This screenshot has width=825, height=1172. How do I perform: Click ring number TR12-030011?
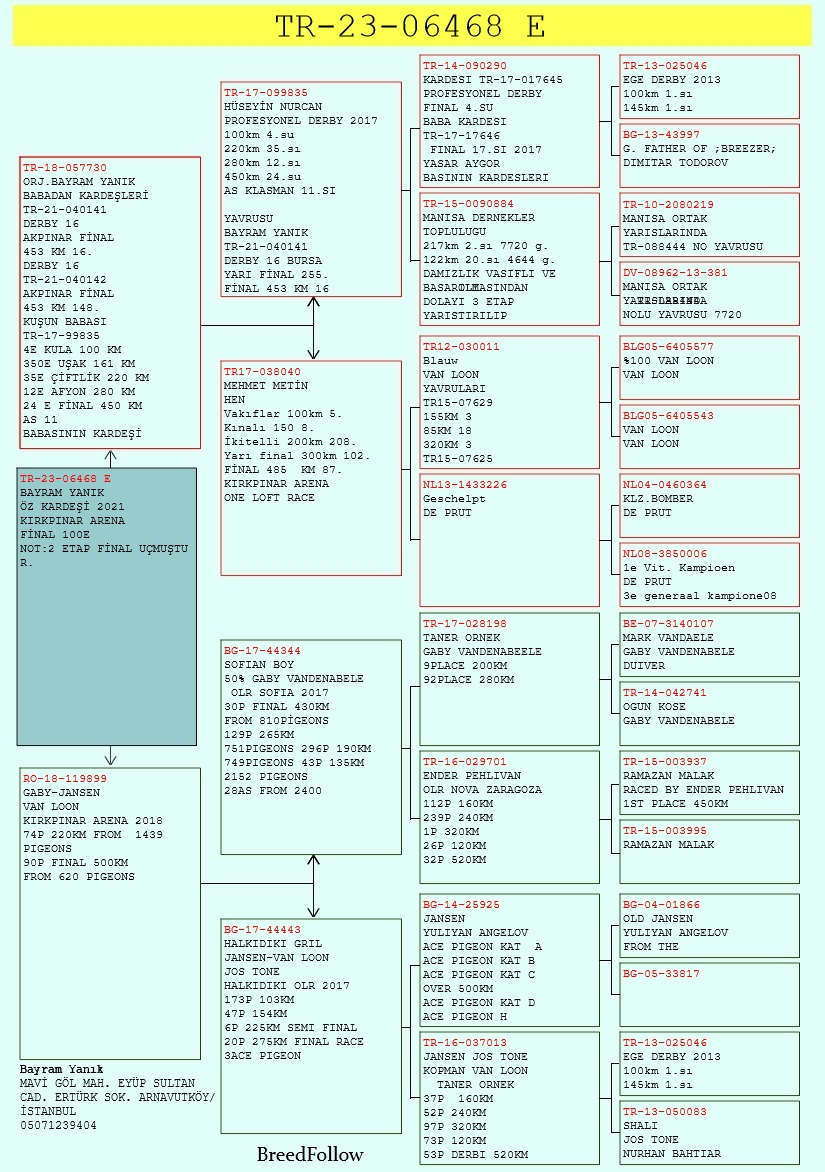point(461,346)
